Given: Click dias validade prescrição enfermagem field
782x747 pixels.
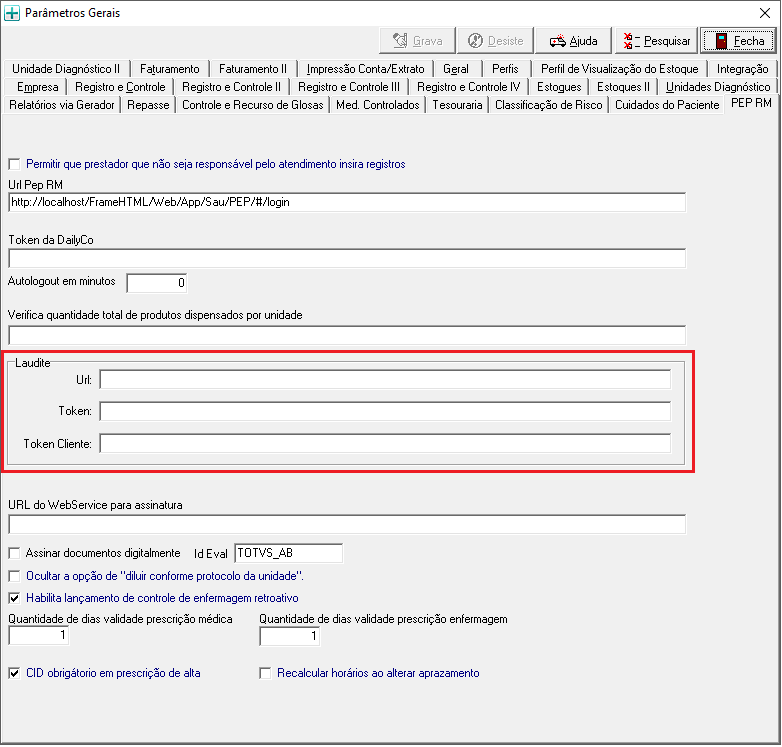Looking at the screenshot, I should [x=289, y=636].
